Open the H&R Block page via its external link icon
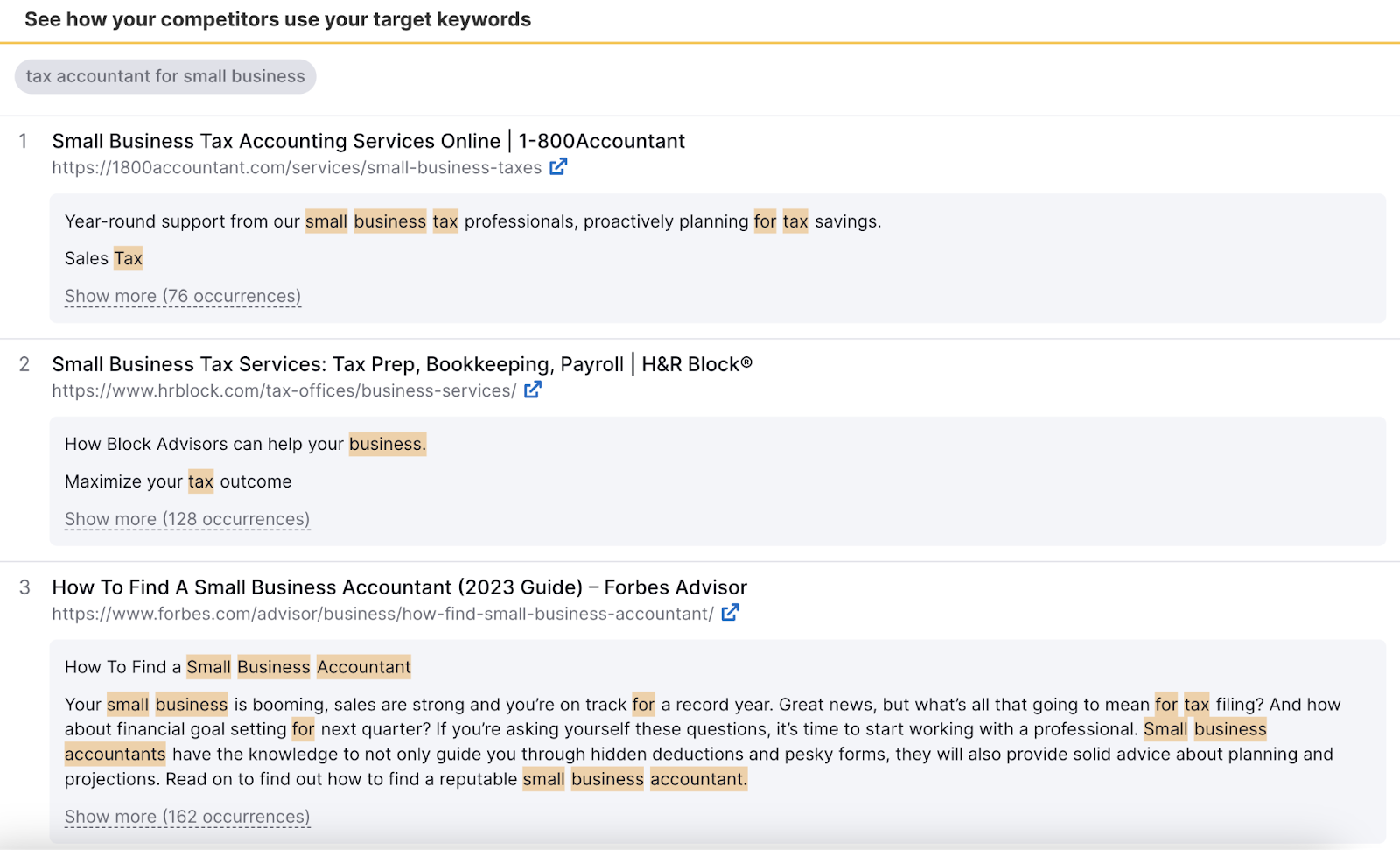This screenshot has width=1400, height=850. coord(533,390)
